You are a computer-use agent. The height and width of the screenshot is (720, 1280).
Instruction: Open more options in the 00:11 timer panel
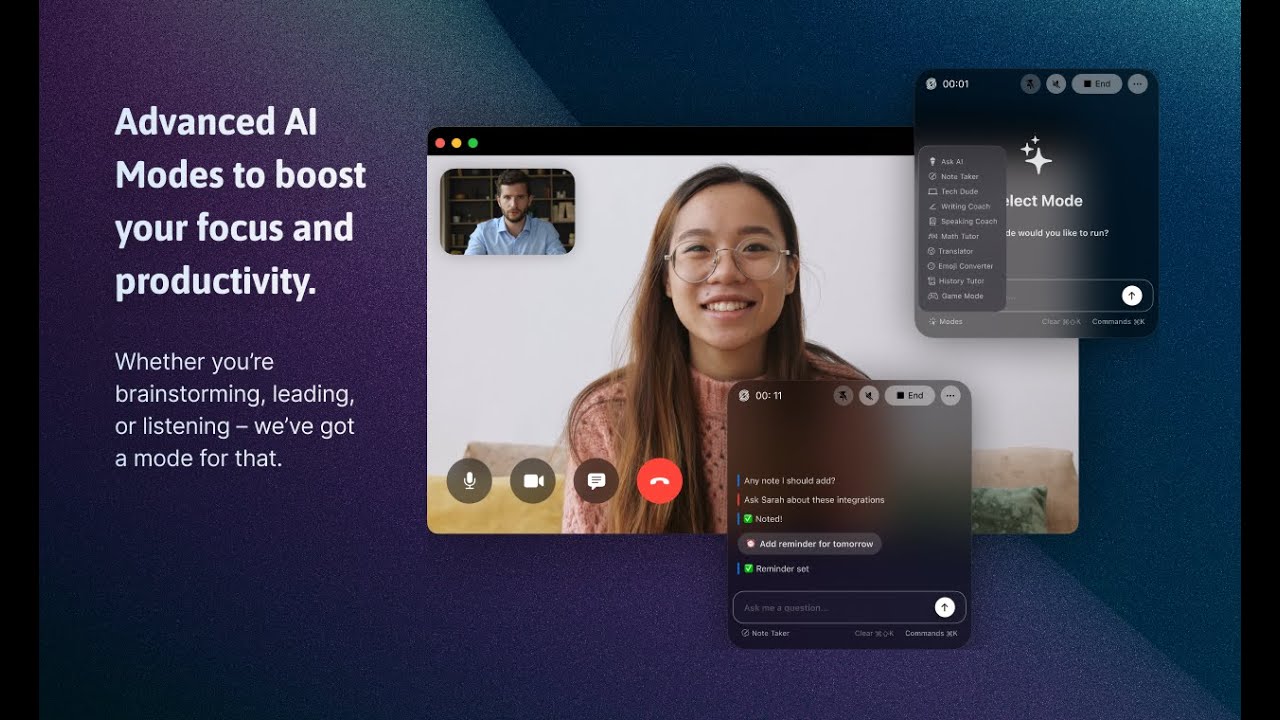tap(950, 396)
